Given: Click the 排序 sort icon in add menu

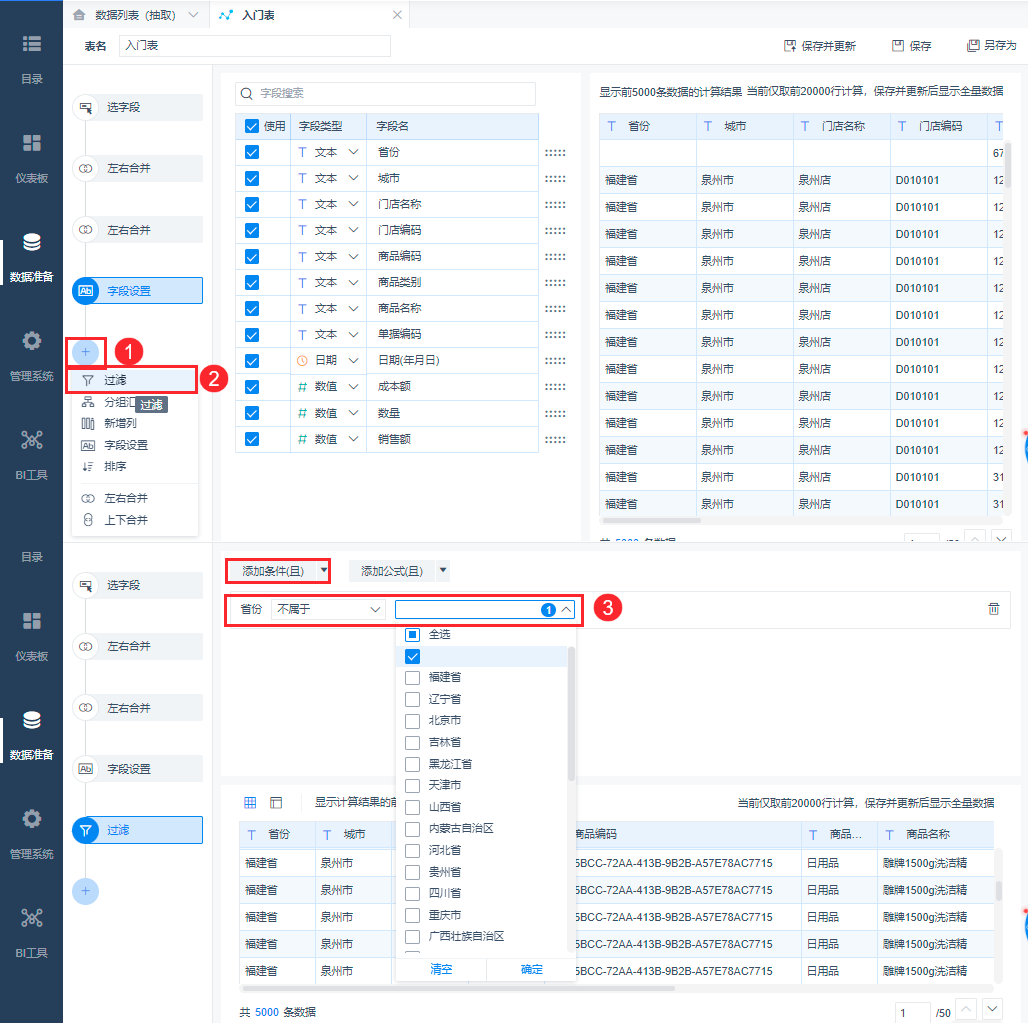Looking at the screenshot, I should click(88, 466).
